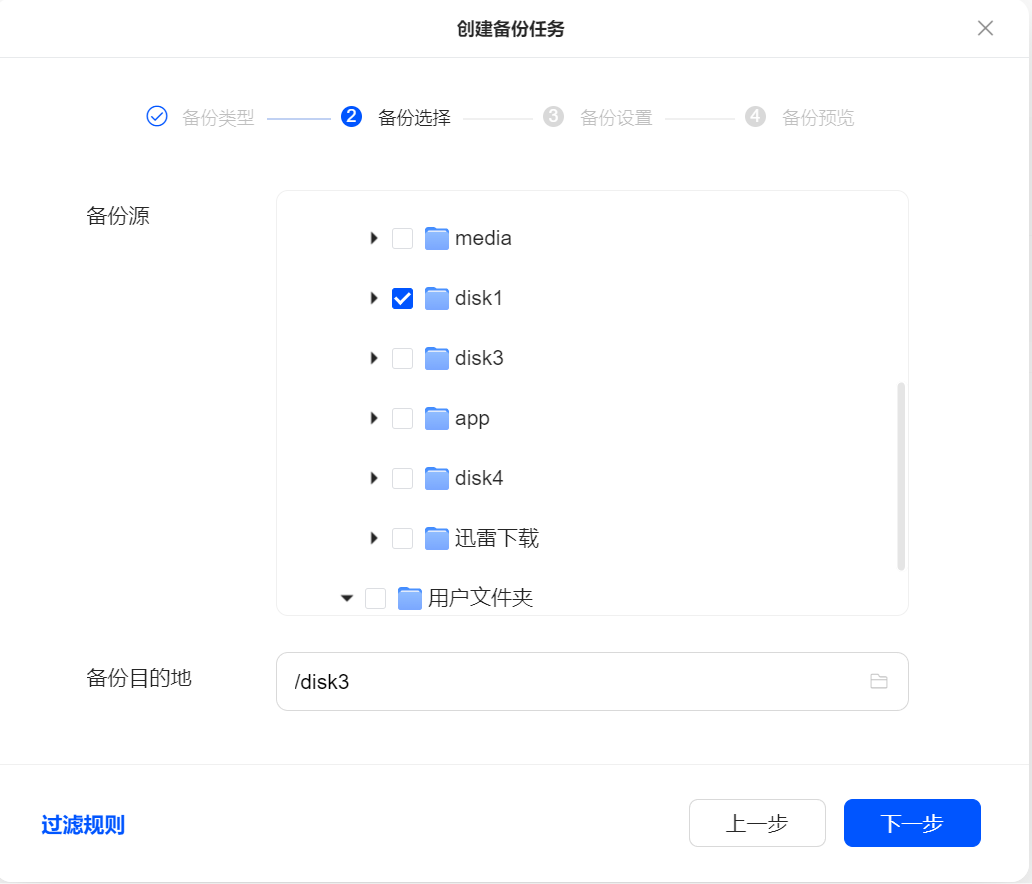Check the disk4 folder checkbox

[402, 478]
